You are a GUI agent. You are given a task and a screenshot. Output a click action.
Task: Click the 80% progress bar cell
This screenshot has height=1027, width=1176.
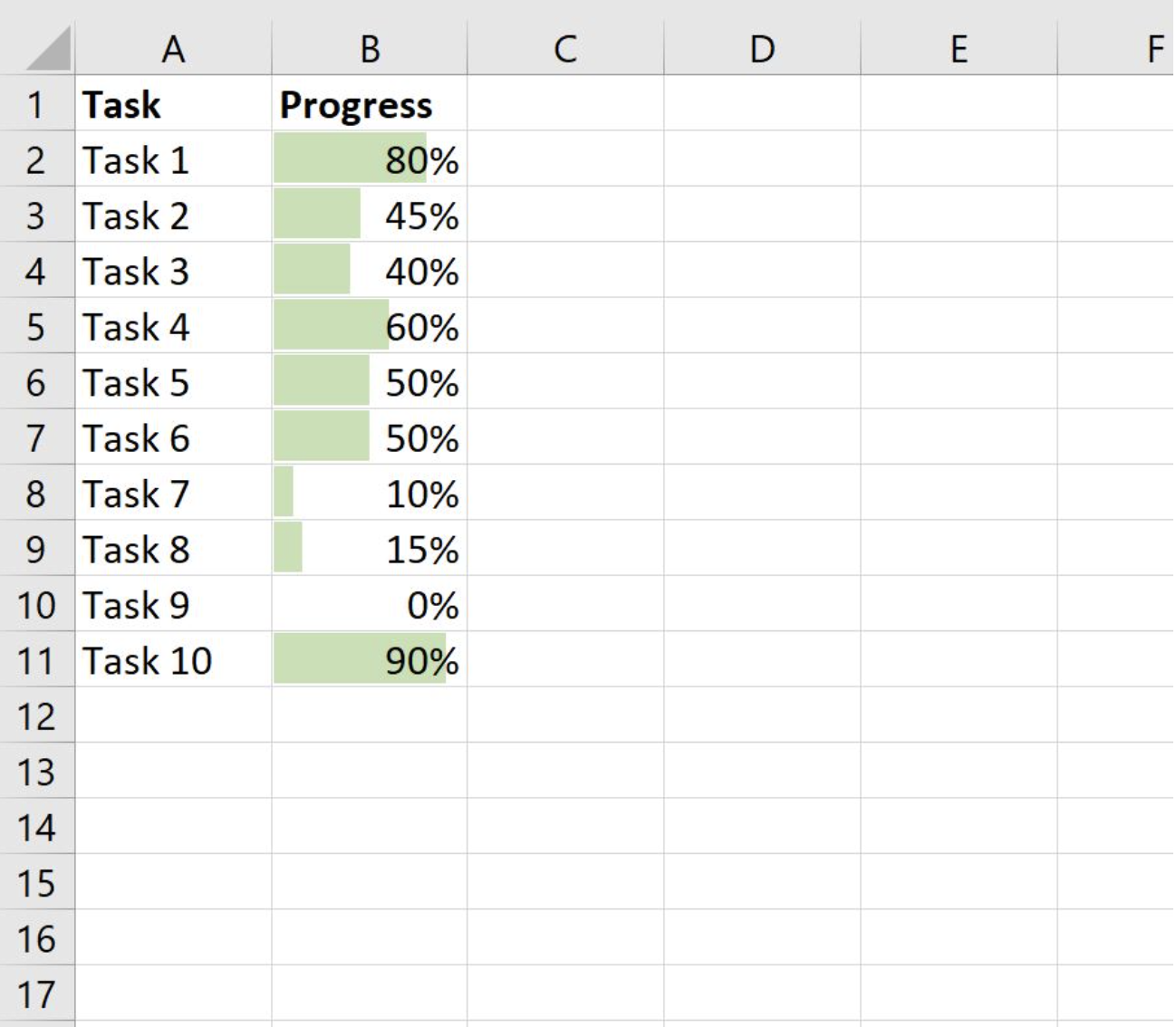tap(370, 160)
